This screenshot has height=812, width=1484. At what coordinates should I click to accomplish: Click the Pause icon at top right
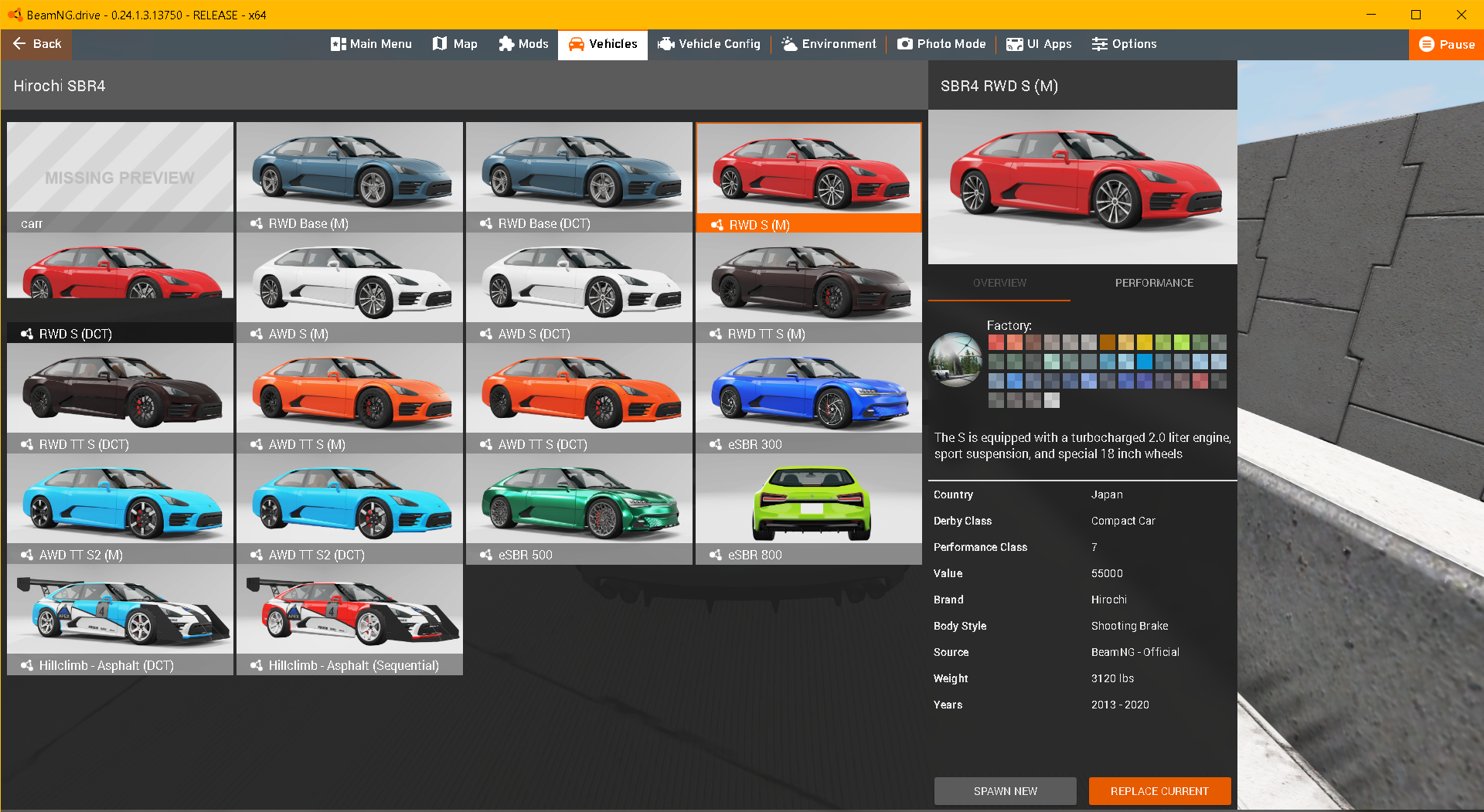click(1427, 45)
